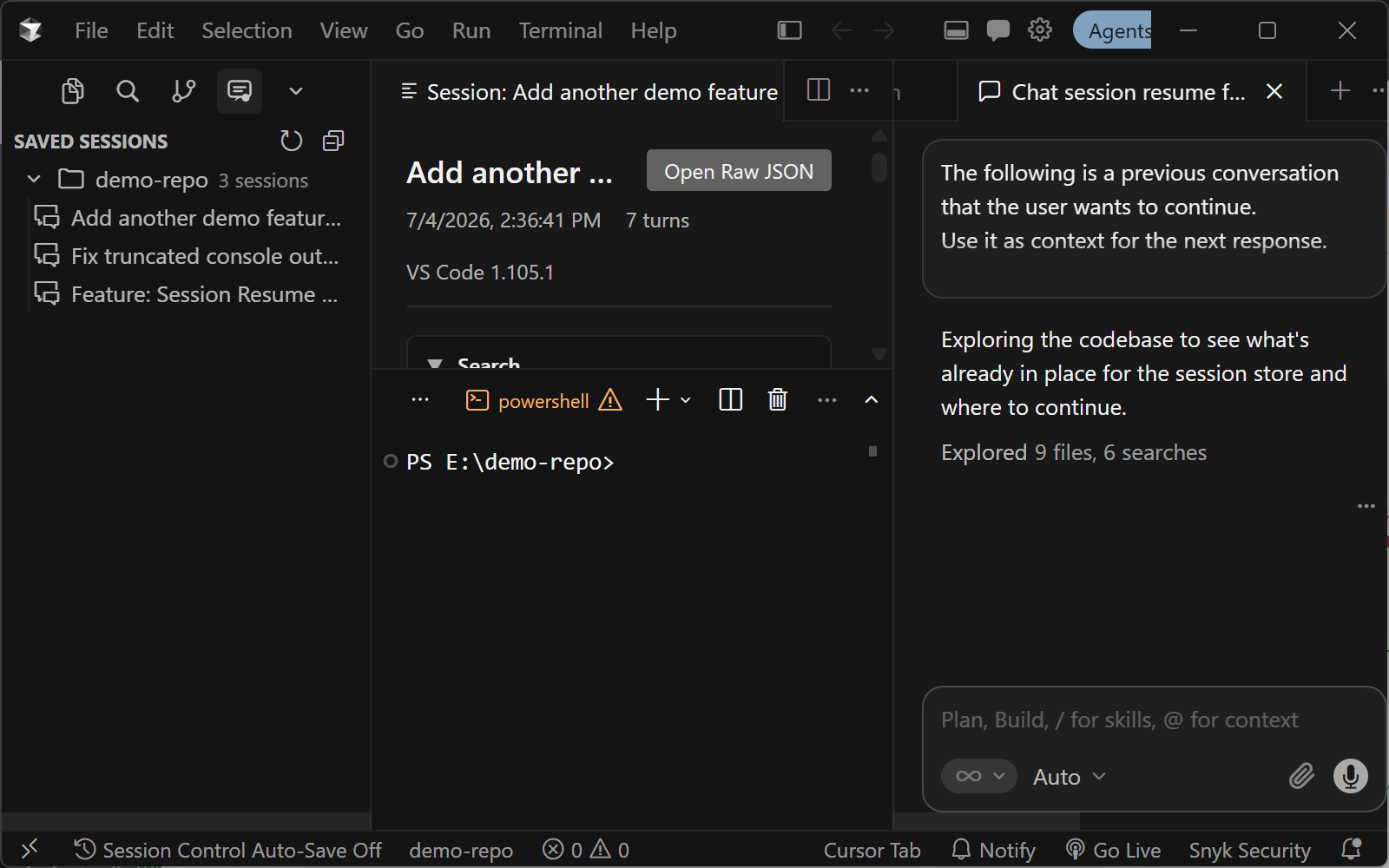Split the editor with split icon
Screen dimensions: 1389x868
(x=819, y=90)
